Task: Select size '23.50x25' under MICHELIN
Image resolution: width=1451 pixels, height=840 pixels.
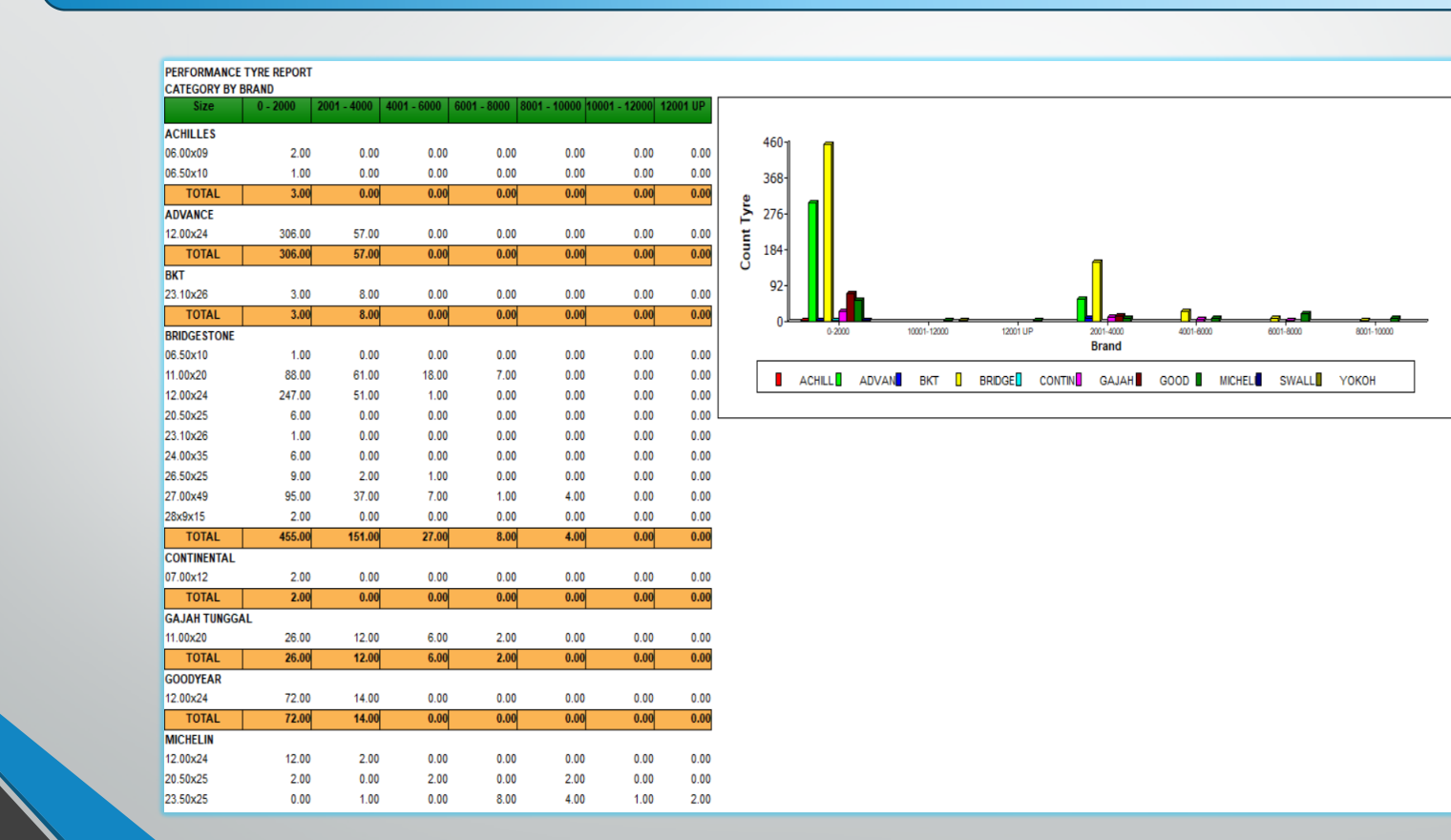Action: (x=186, y=800)
